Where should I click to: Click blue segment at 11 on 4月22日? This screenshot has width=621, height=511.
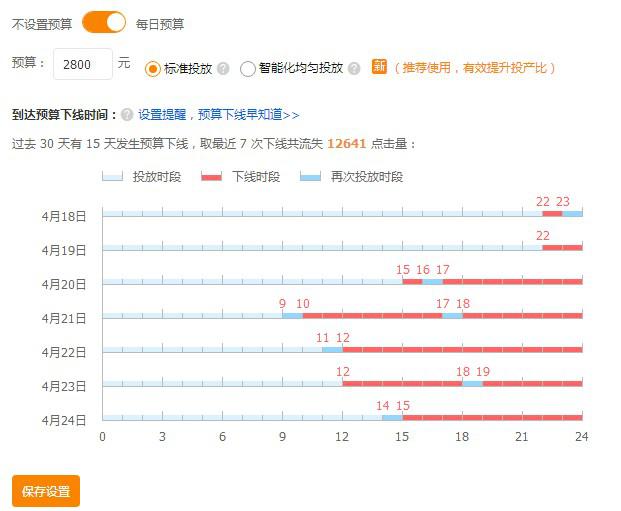click(333, 350)
